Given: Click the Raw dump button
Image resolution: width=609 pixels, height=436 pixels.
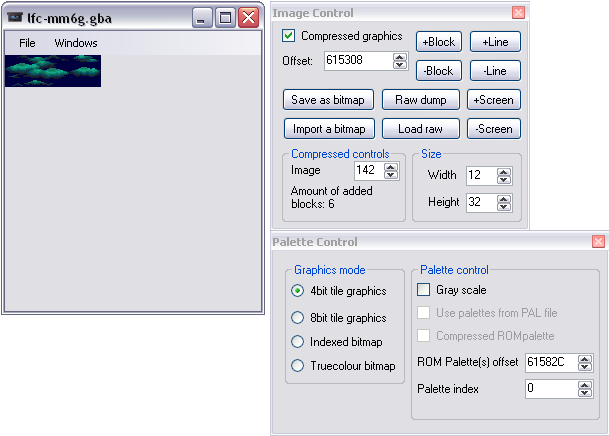Looking at the screenshot, I should pos(420,100).
